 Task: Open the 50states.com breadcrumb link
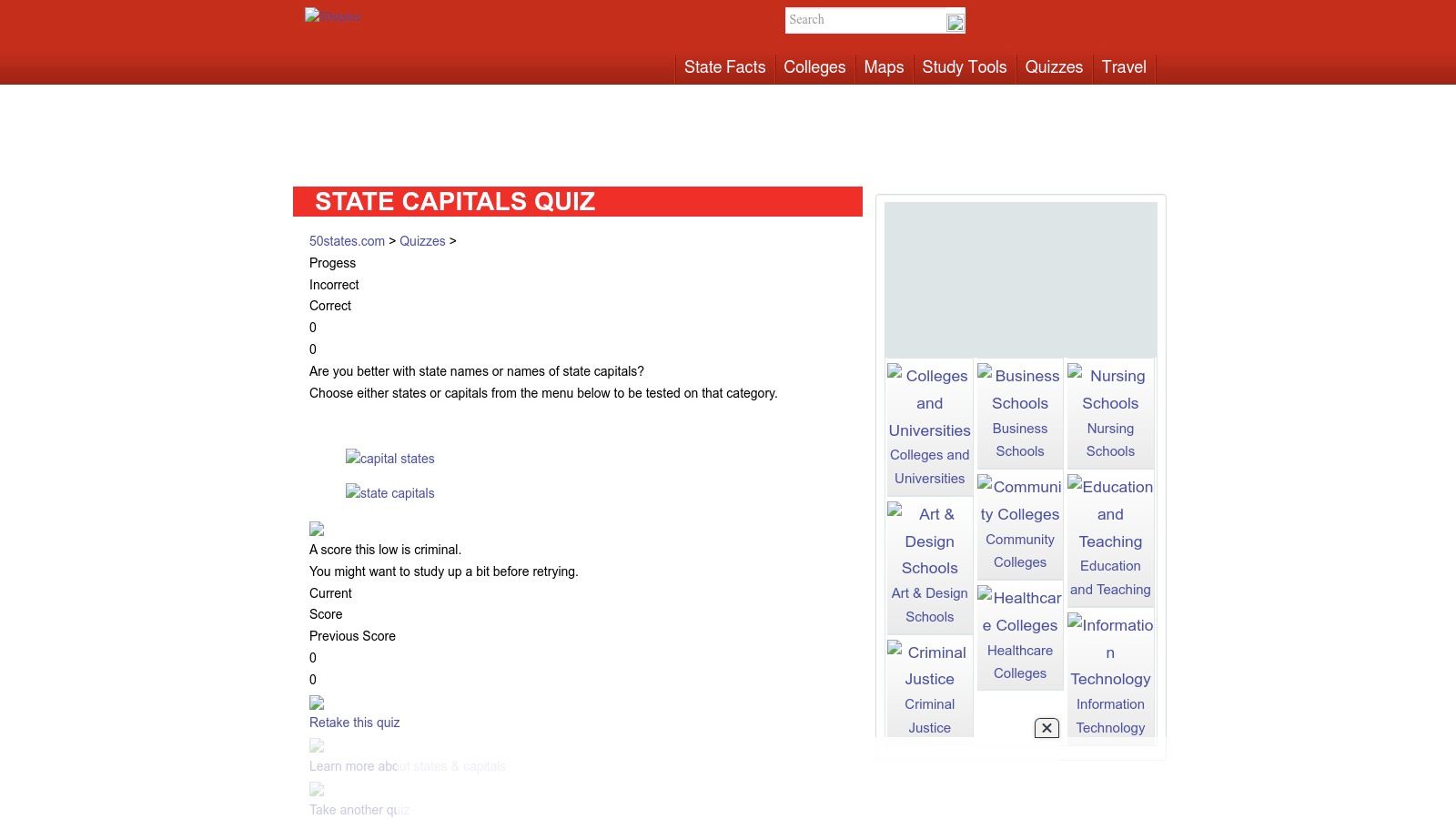[347, 240]
